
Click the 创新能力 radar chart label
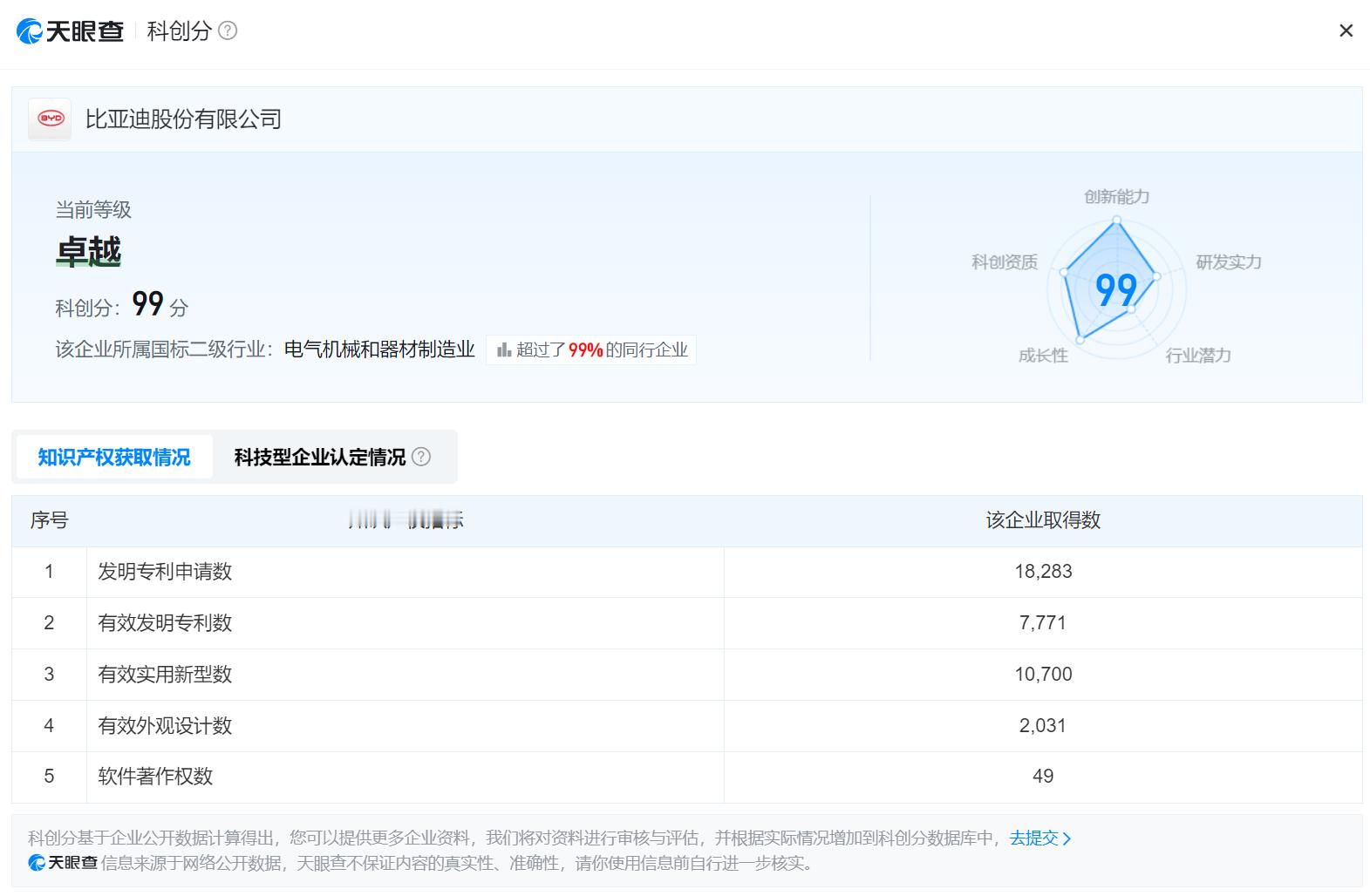pos(1116,197)
